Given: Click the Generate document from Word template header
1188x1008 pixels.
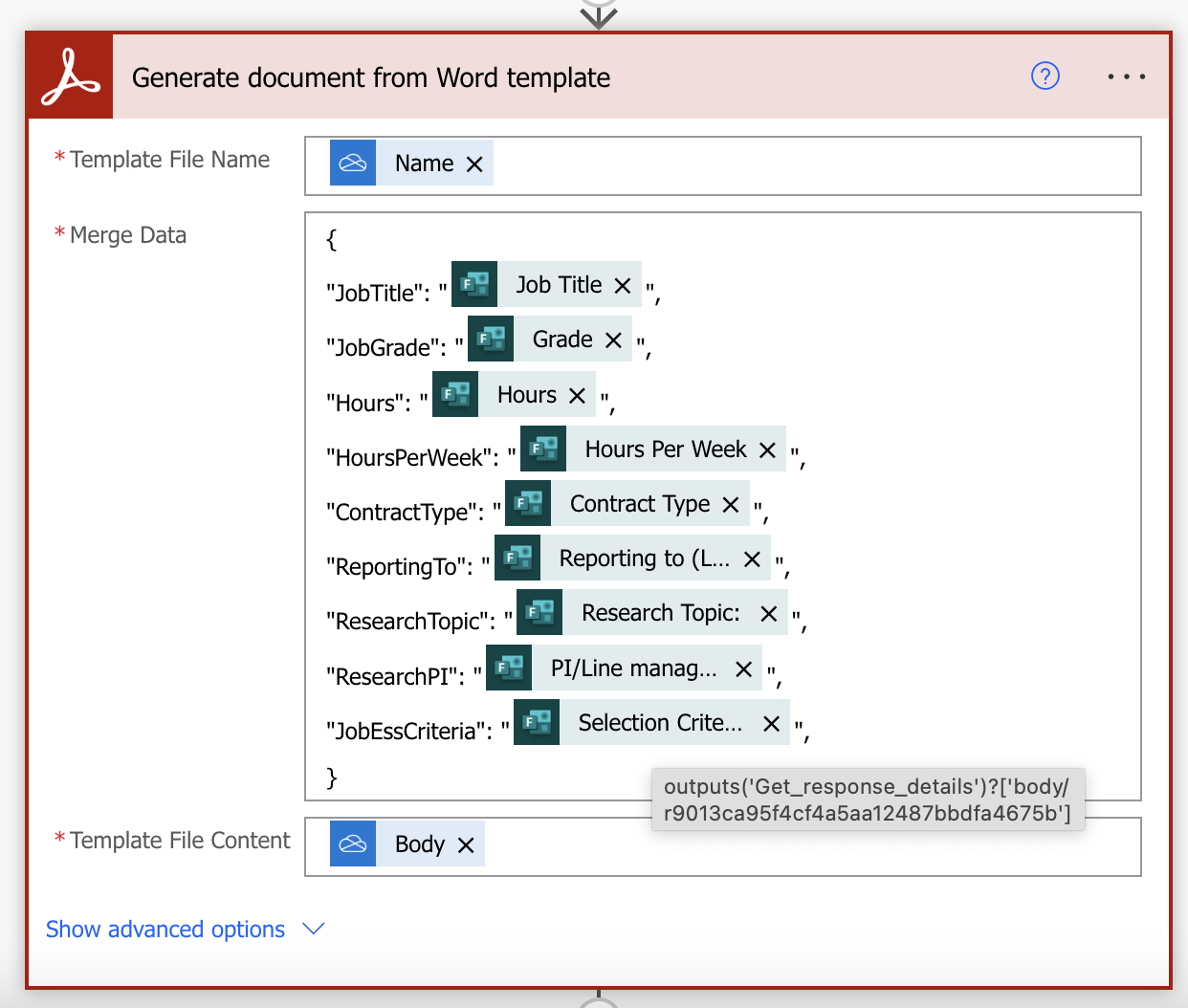Looking at the screenshot, I should [371, 77].
